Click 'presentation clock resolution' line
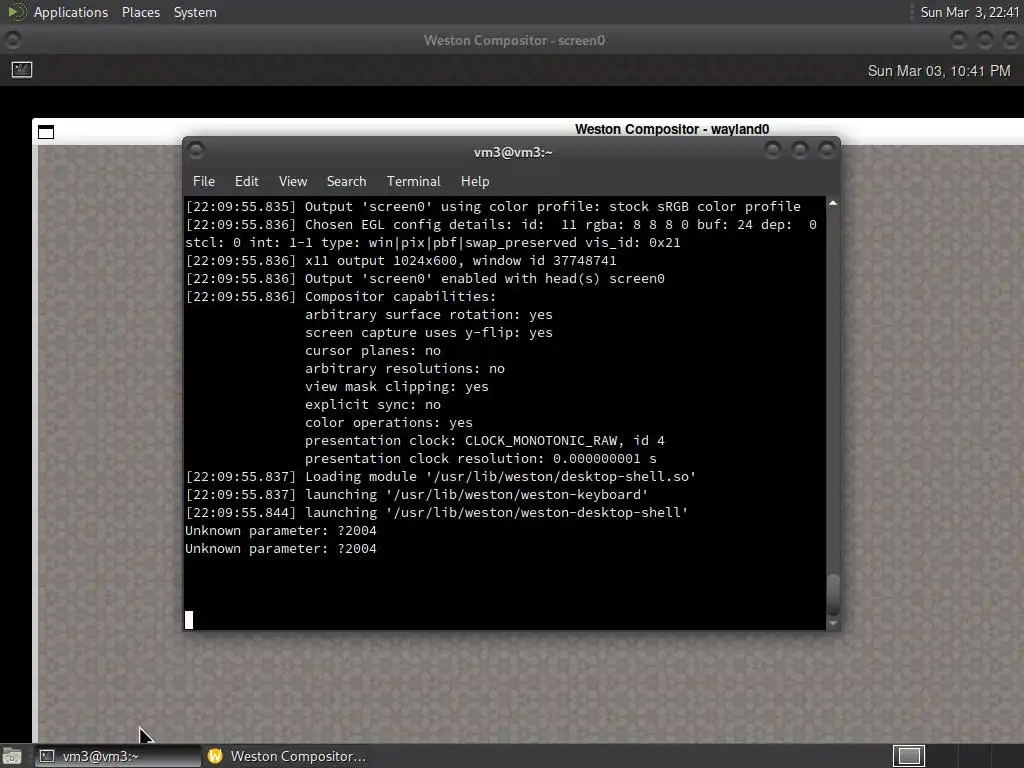 coord(481,458)
